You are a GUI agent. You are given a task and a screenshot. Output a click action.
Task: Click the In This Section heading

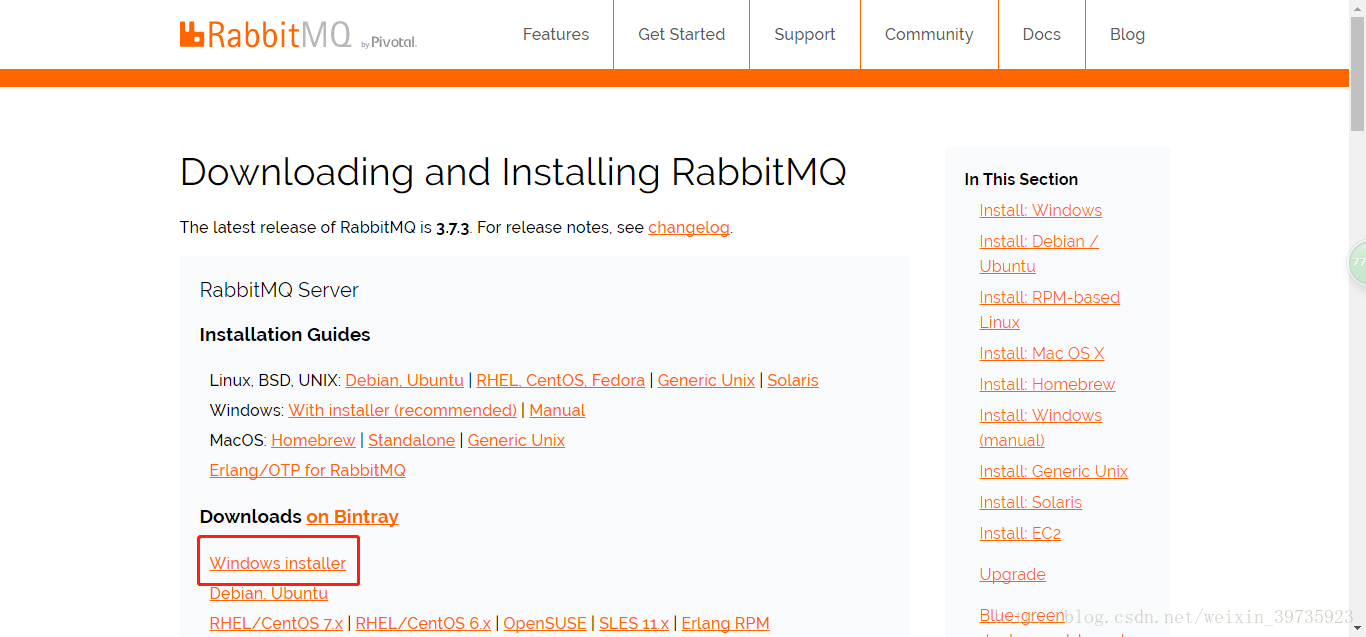[1021, 179]
